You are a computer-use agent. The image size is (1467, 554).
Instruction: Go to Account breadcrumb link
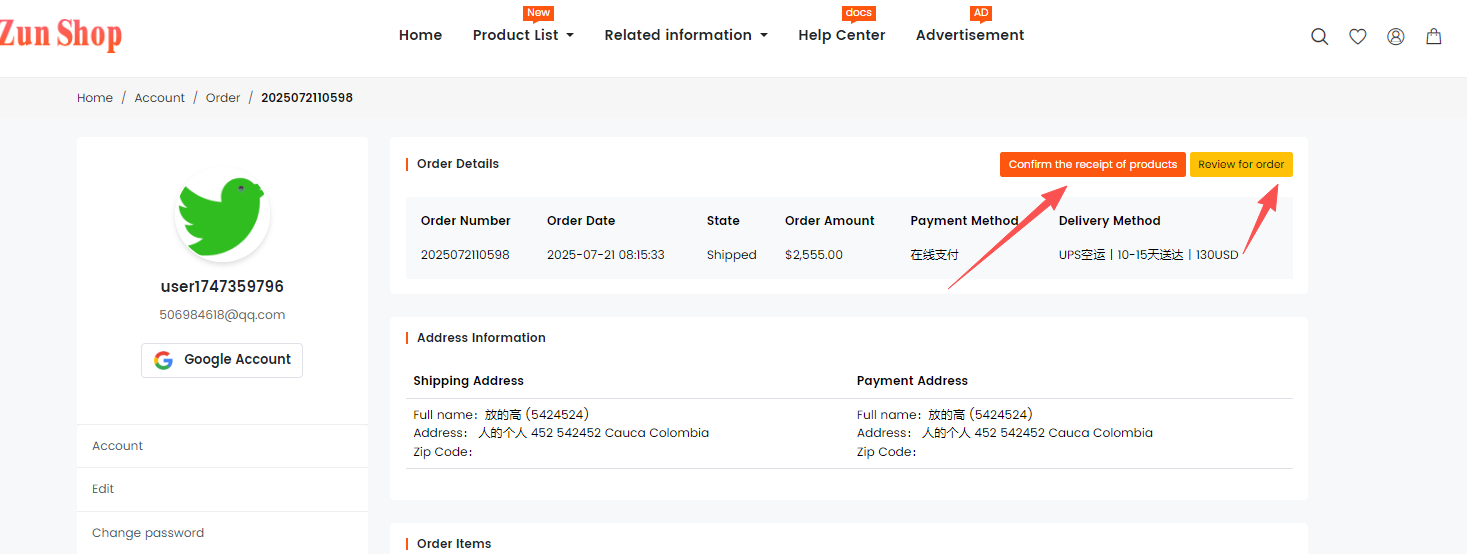tap(160, 98)
